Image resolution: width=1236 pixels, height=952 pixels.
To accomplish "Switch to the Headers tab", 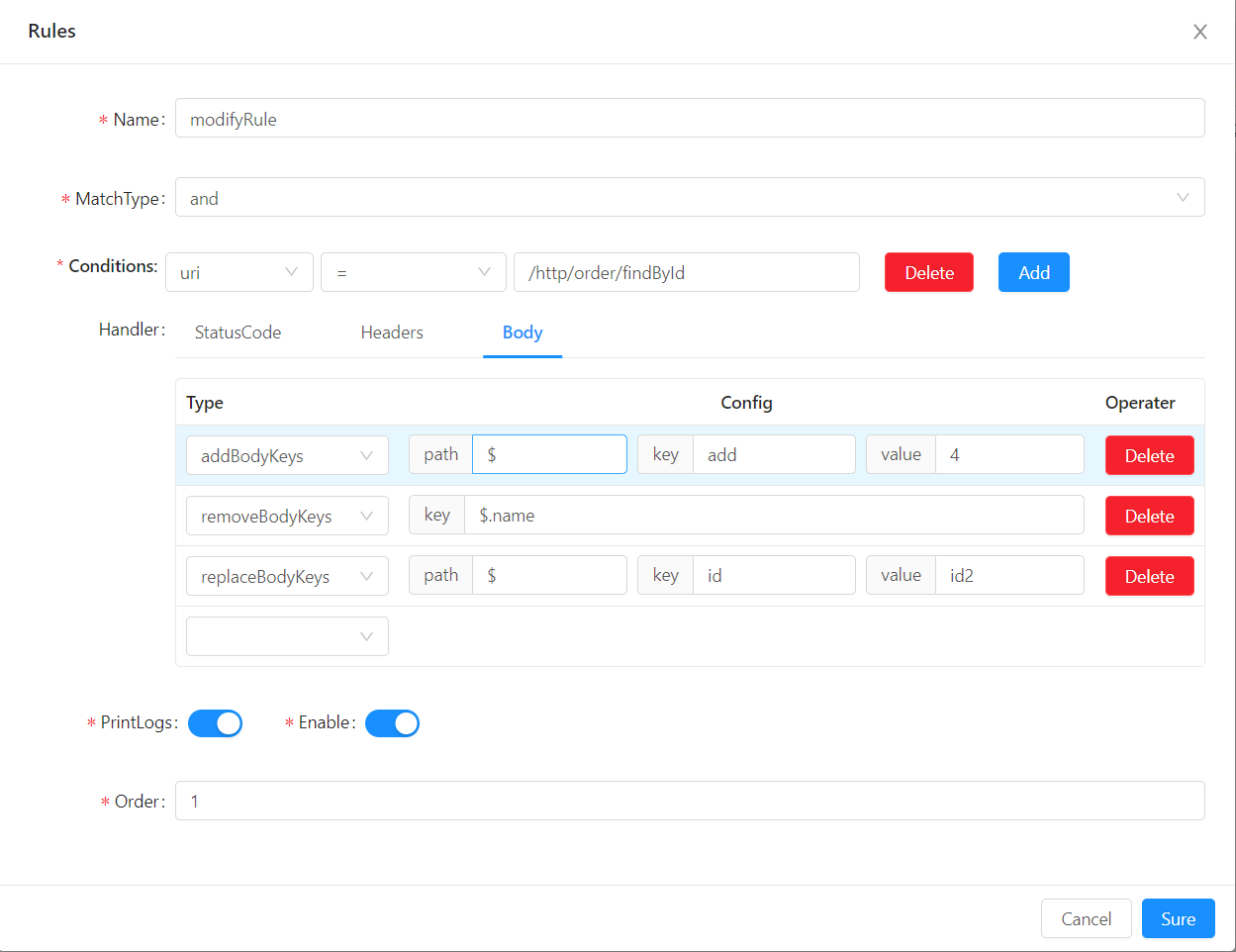I will (x=392, y=333).
